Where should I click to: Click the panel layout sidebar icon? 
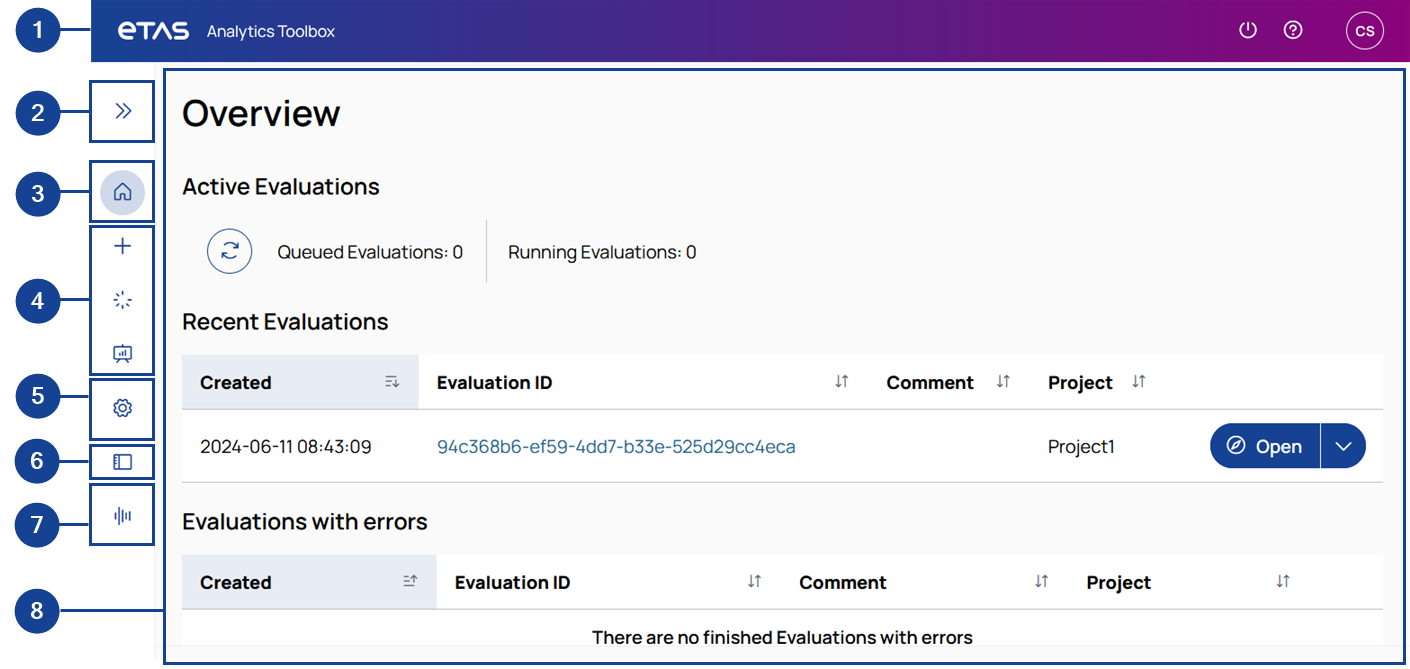[122, 462]
